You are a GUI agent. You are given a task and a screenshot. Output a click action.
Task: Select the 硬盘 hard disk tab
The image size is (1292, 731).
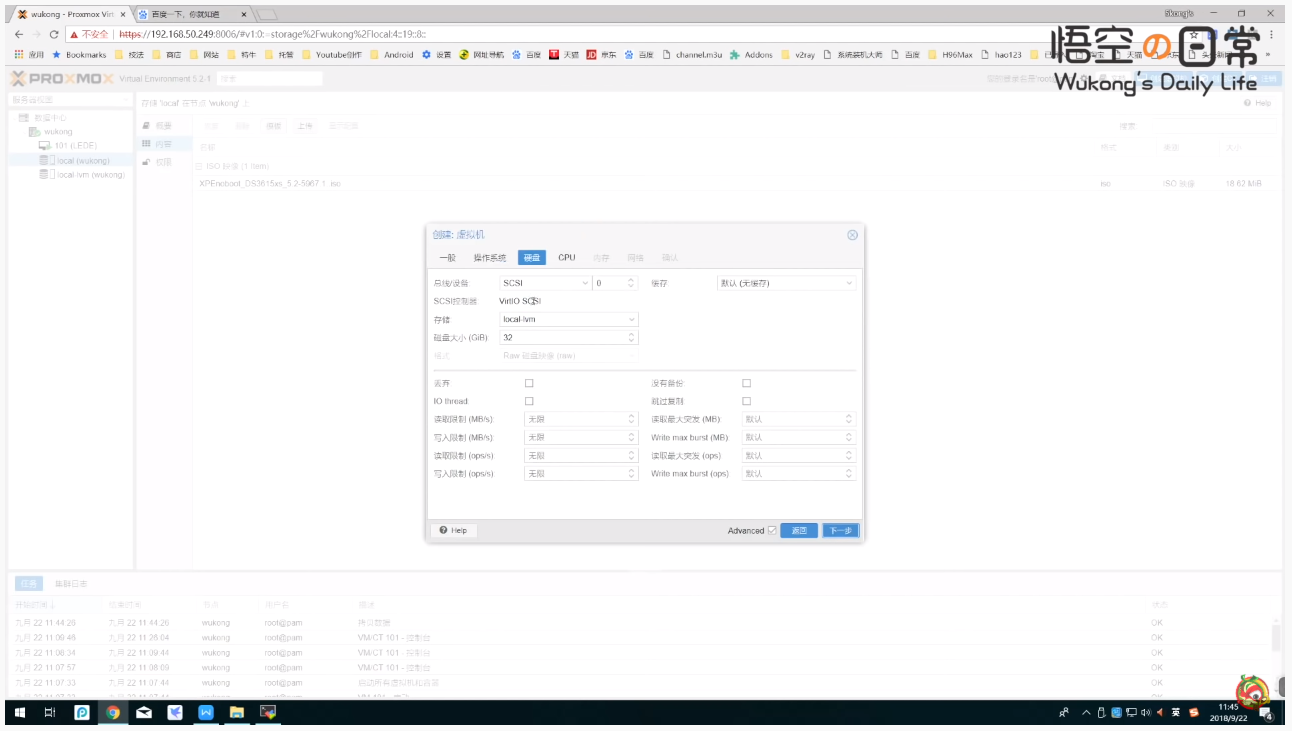click(x=532, y=258)
